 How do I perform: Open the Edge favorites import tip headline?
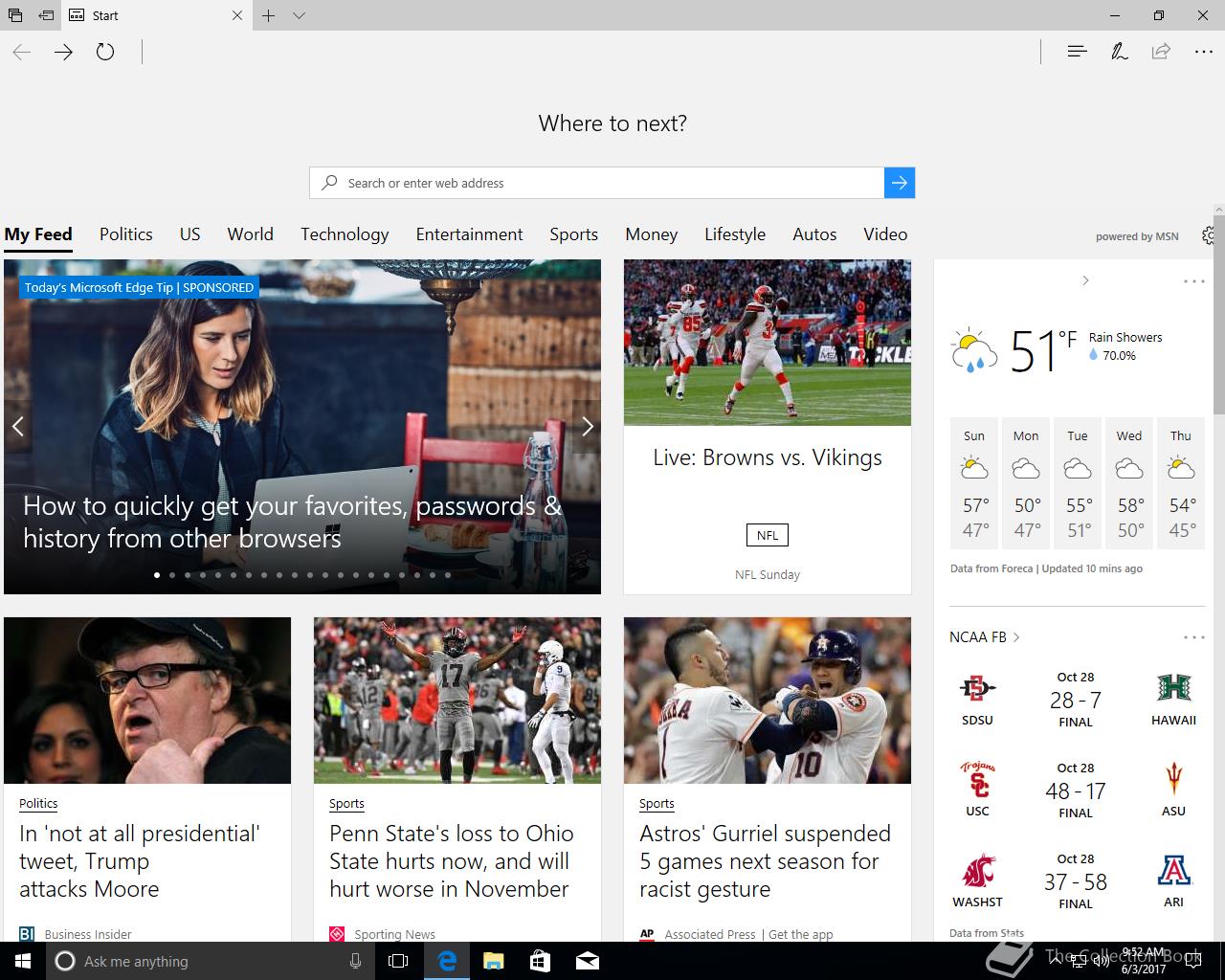click(292, 522)
